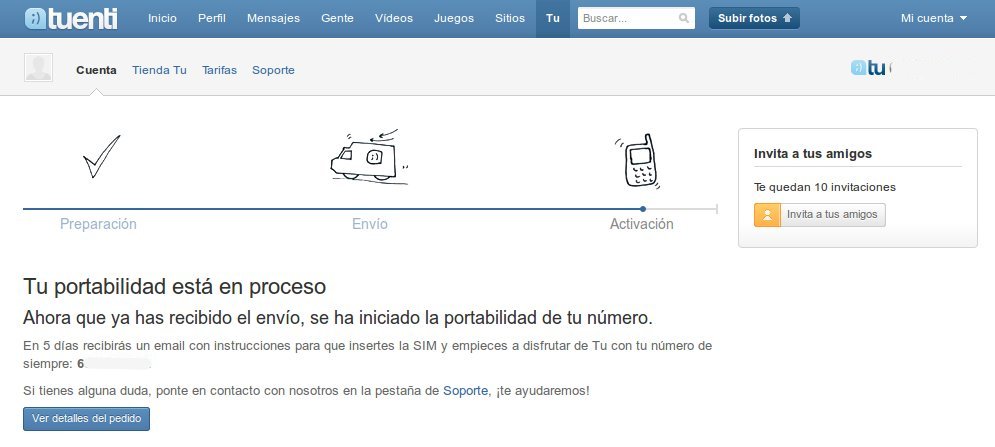The height and width of the screenshot is (447, 995).
Task: Click the orange person invite icon
Action: click(767, 215)
